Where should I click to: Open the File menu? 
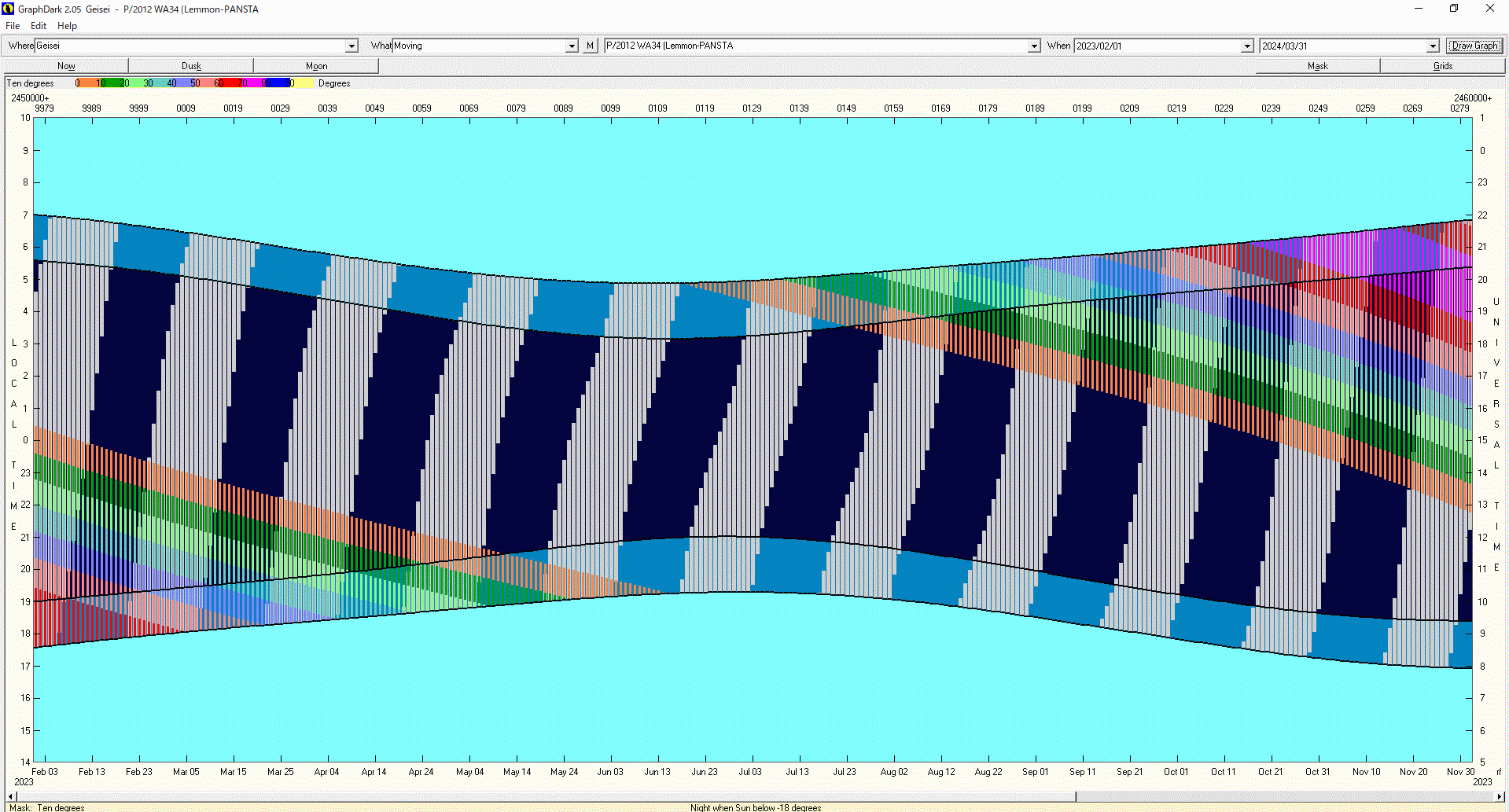point(13,26)
